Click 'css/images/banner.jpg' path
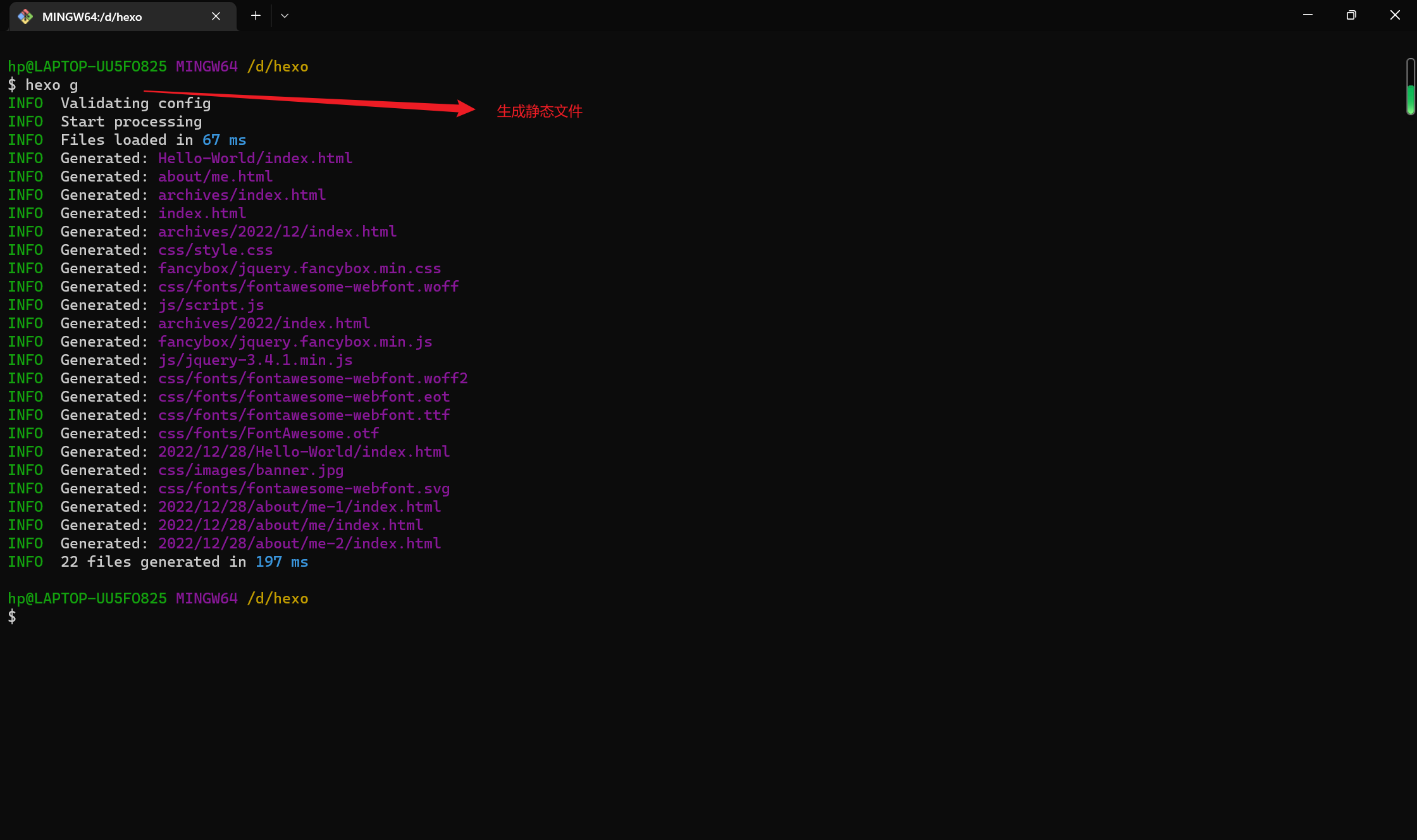 click(x=251, y=471)
